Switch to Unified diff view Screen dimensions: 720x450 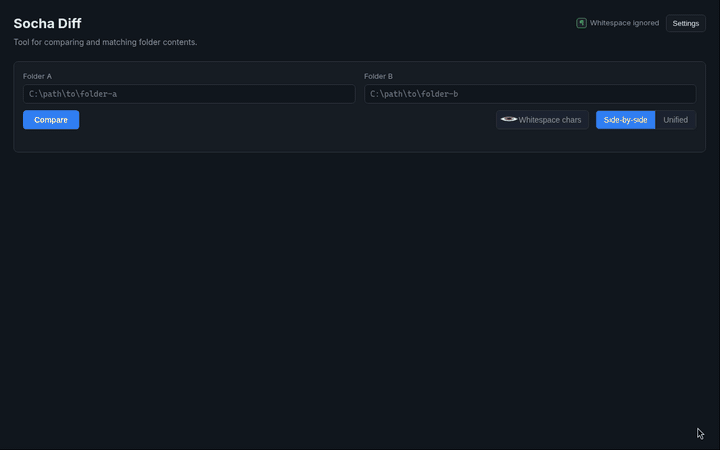point(675,120)
